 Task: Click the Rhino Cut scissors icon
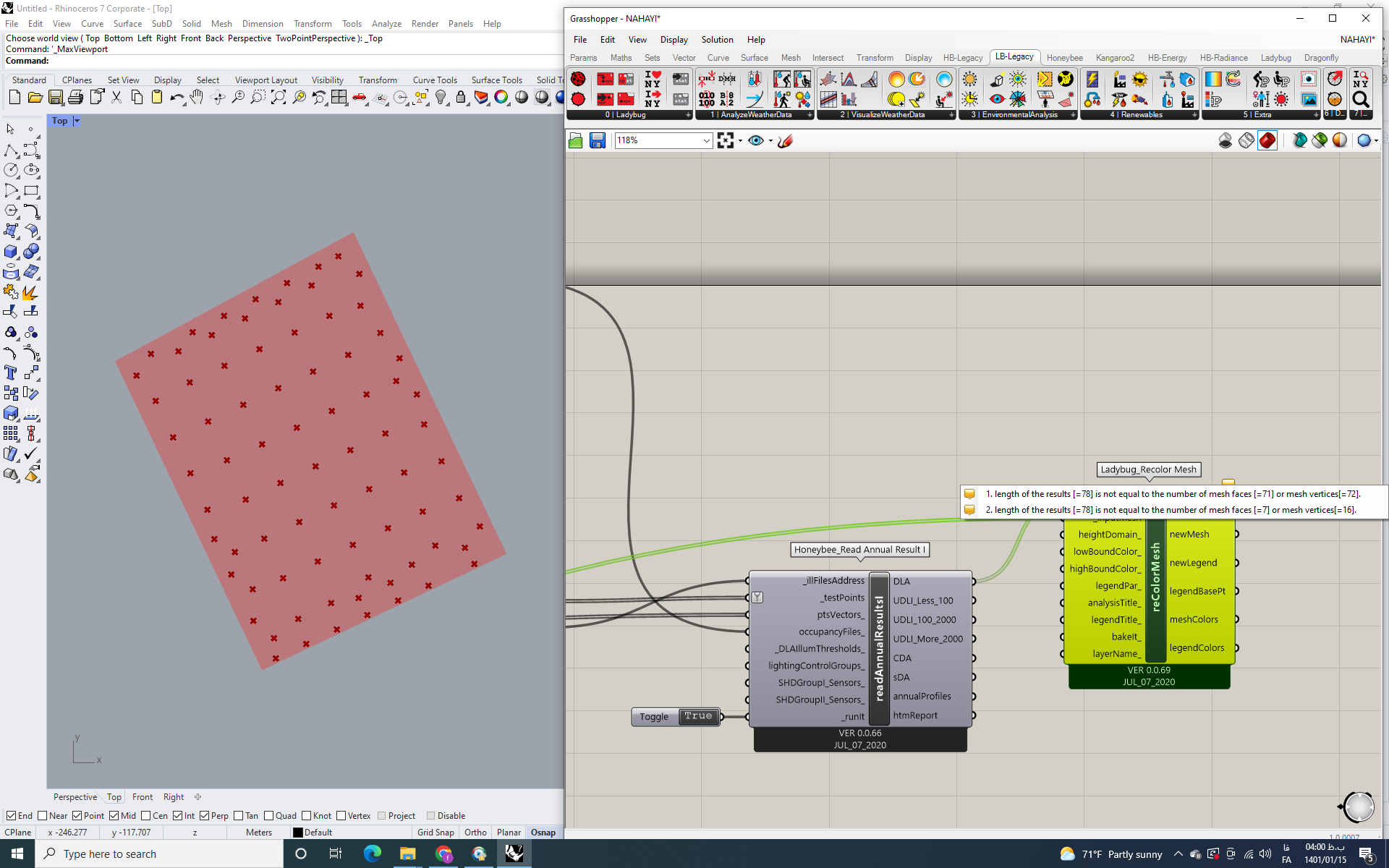pos(116,98)
